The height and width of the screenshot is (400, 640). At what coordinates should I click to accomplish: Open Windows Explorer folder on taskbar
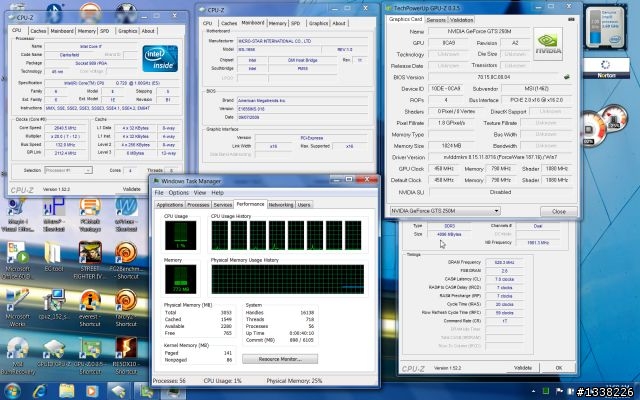click(67, 391)
